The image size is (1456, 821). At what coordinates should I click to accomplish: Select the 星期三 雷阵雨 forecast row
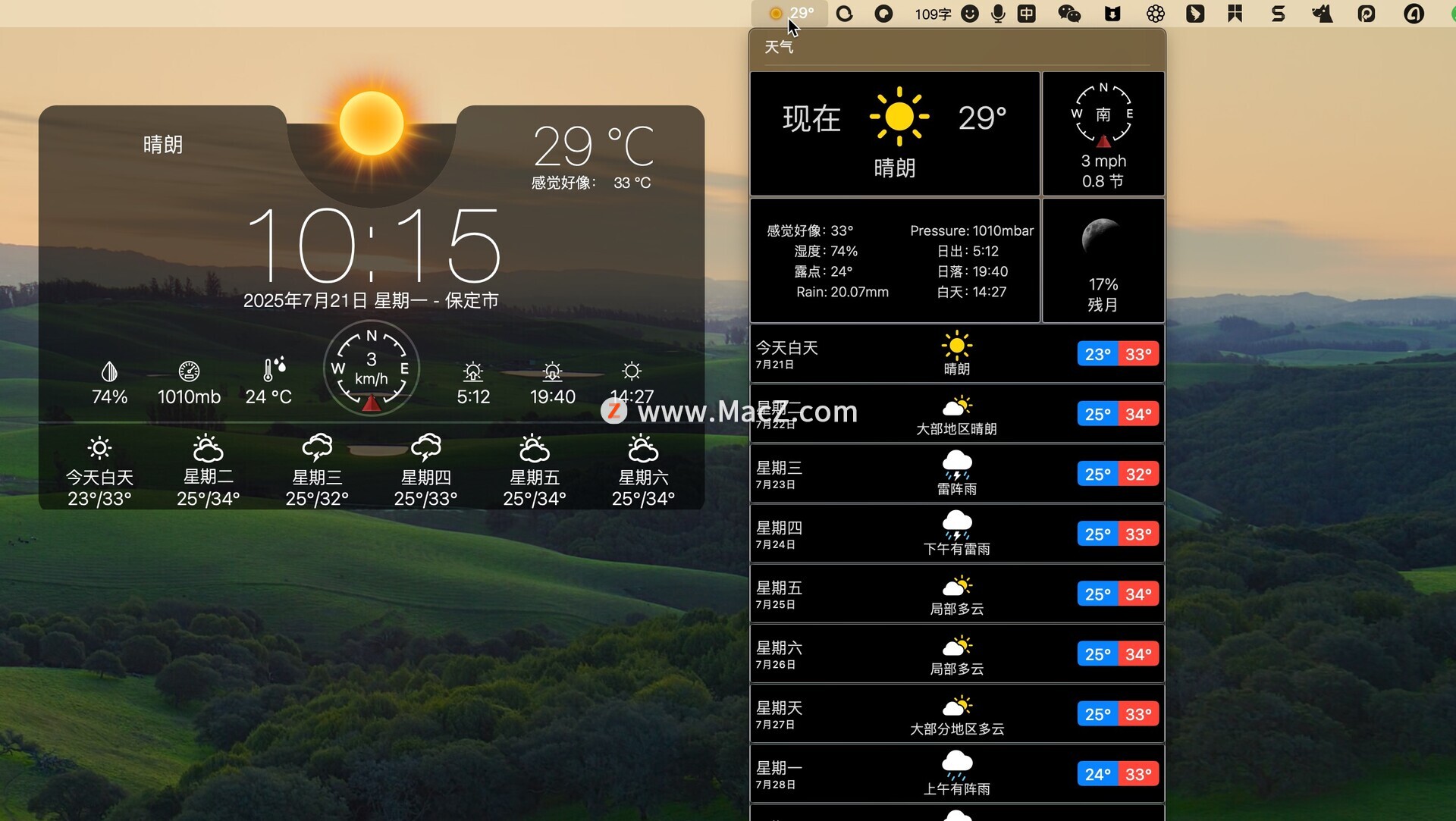point(957,474)
